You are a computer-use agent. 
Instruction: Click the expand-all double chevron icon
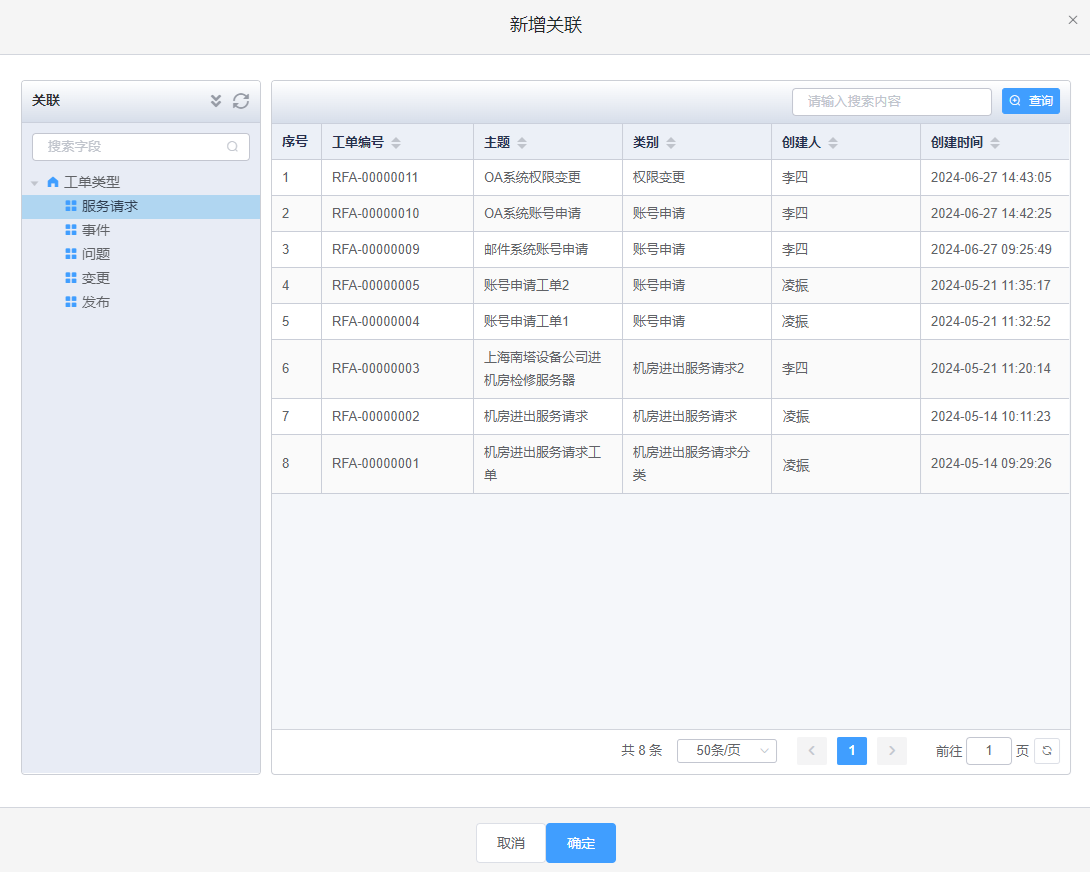pyautogui.click(x=216, y=101)
